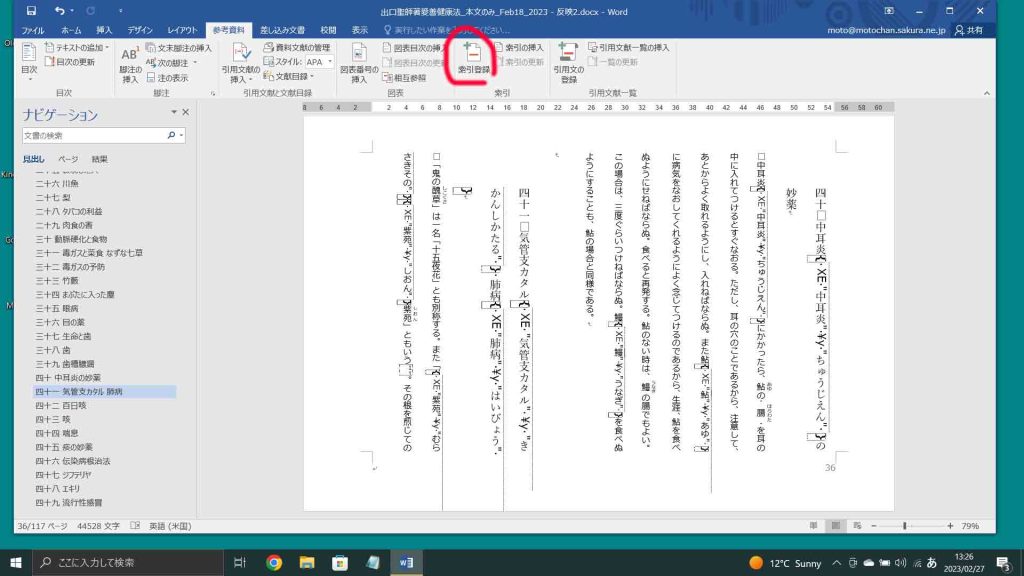The image size is (1024, 576).
Task: Switch to the デザイン ribbon tab
Action: coord(140,30)
